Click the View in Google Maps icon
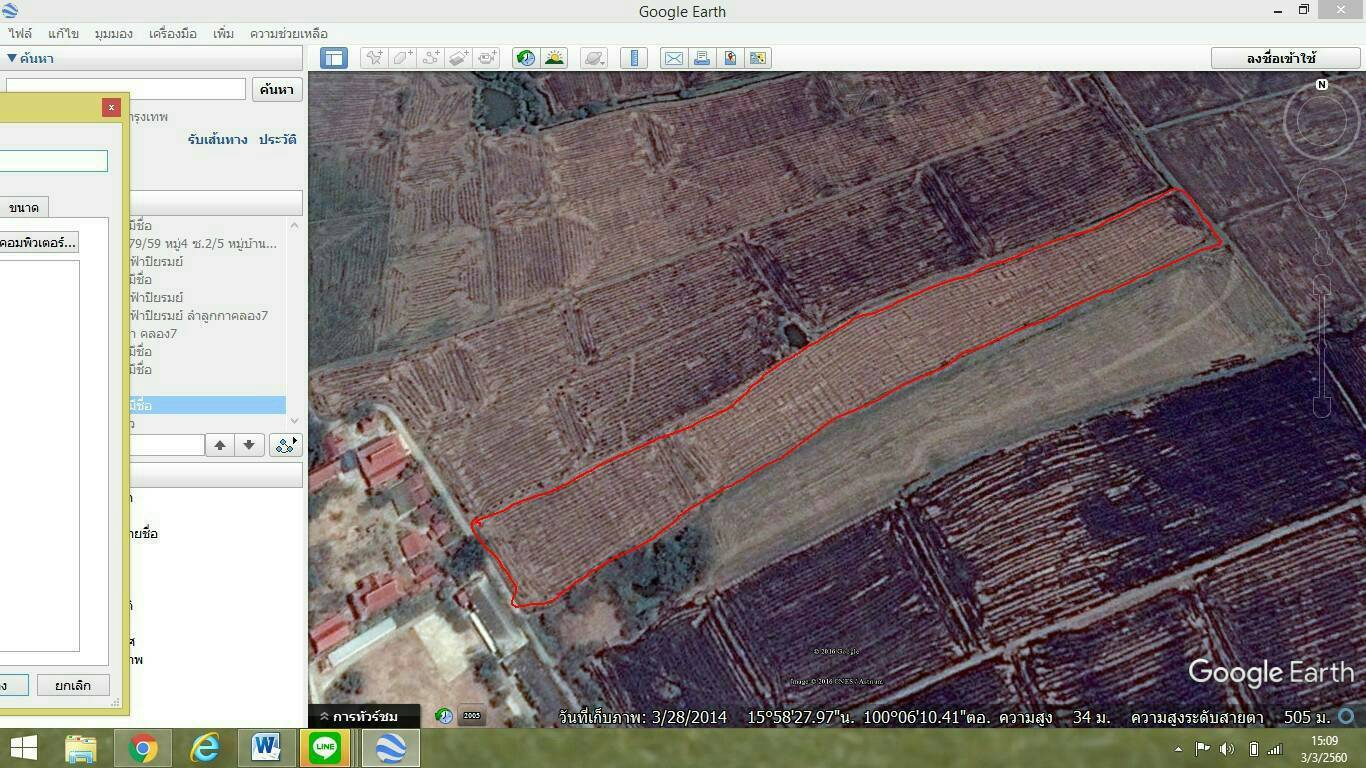 click(x=730, y=58)
